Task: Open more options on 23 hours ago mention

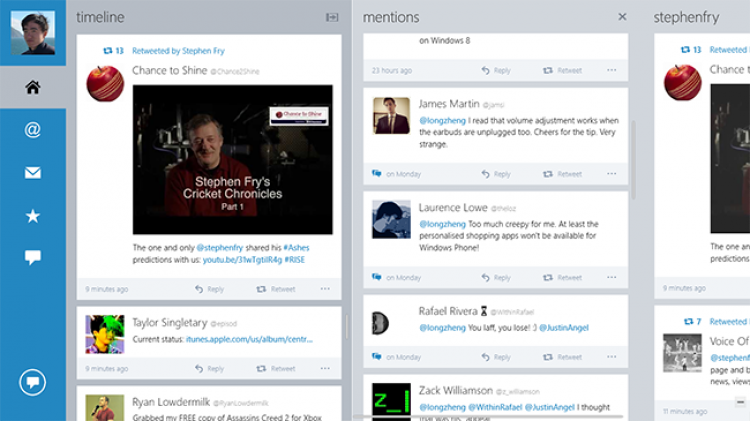Action: [x=612, y=70]
